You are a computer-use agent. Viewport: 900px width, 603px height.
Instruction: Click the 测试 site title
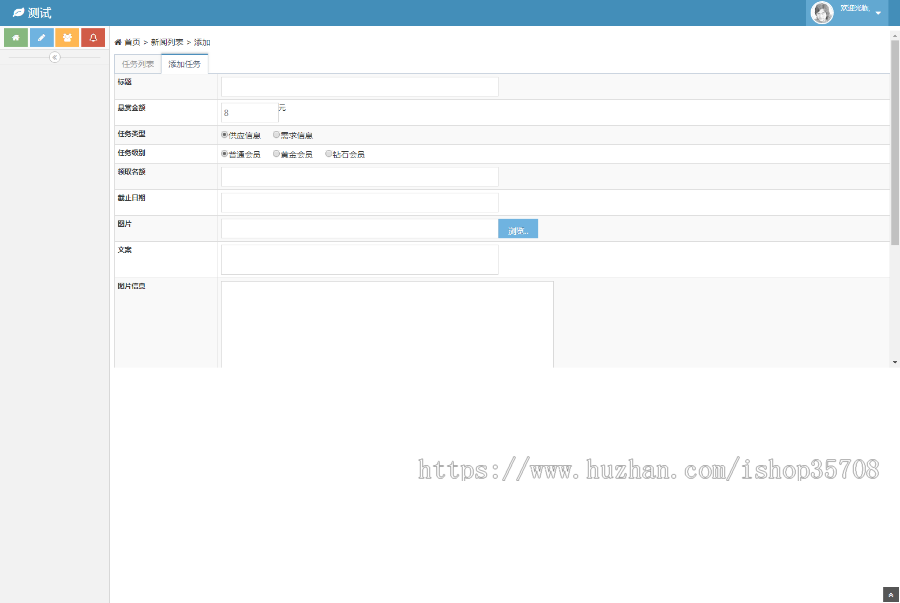pos(40,13)
